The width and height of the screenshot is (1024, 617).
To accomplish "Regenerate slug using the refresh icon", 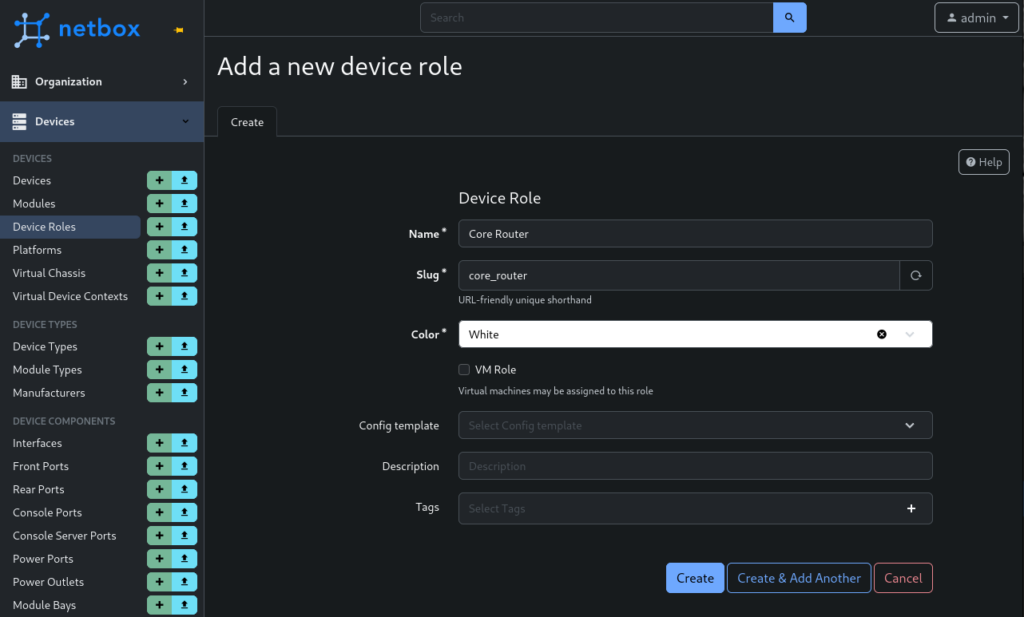I will 916,275.
